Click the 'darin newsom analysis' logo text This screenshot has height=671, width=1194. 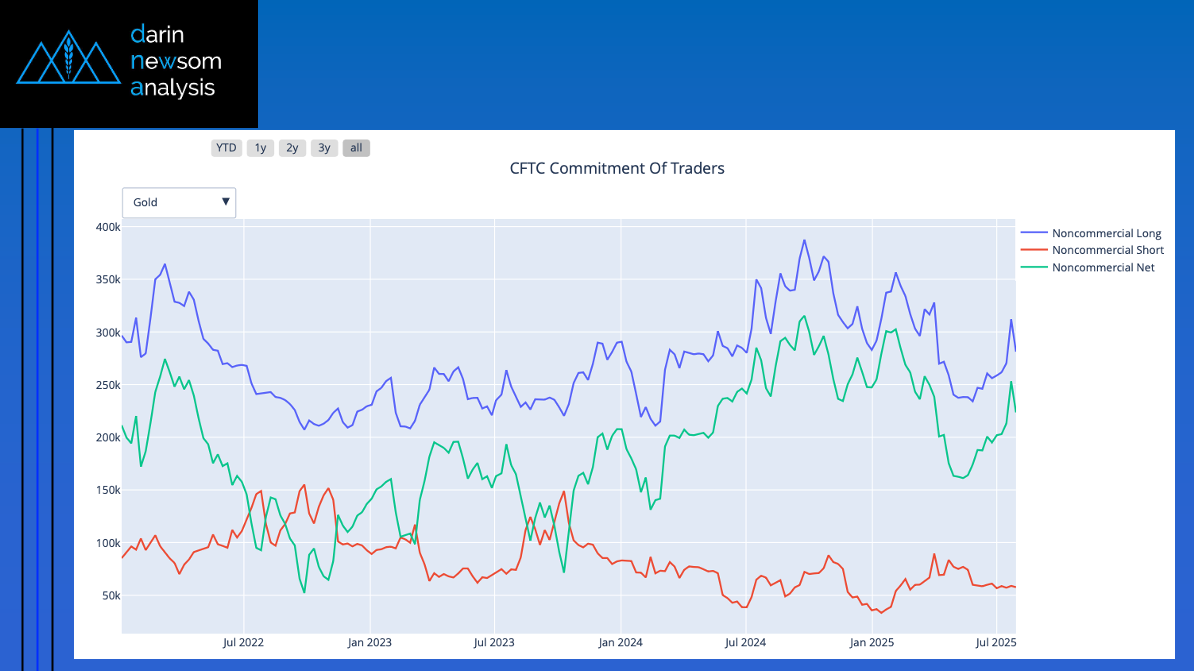coord(175,62)
